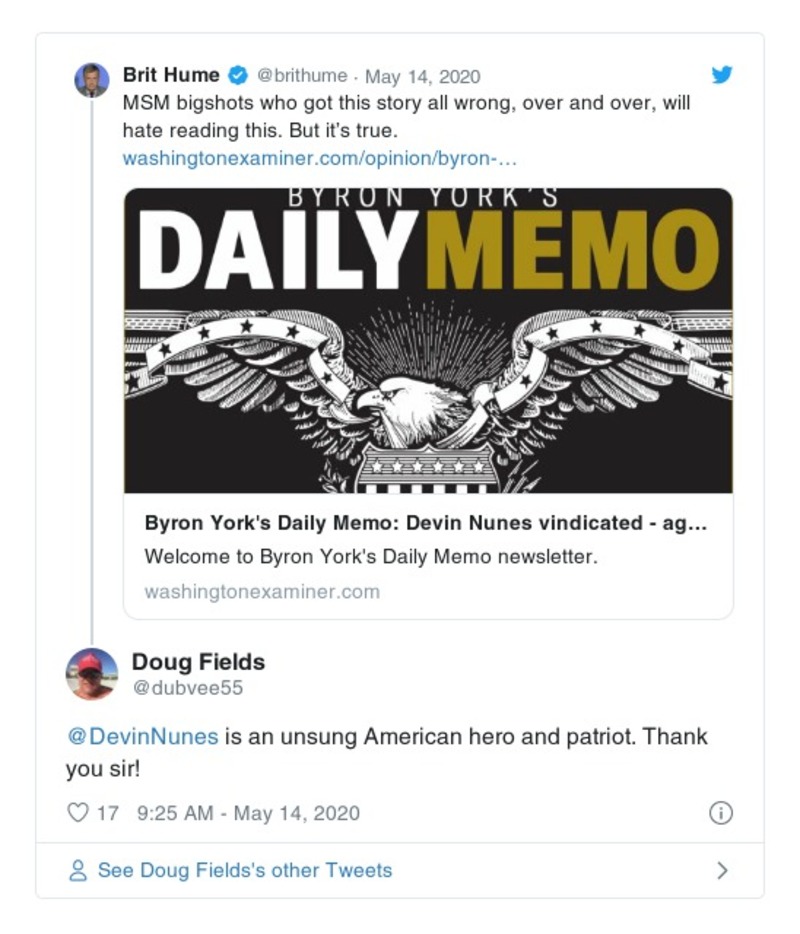Click Brit Hume's profile avatar
Screen dimensions: 800x934
92,79
